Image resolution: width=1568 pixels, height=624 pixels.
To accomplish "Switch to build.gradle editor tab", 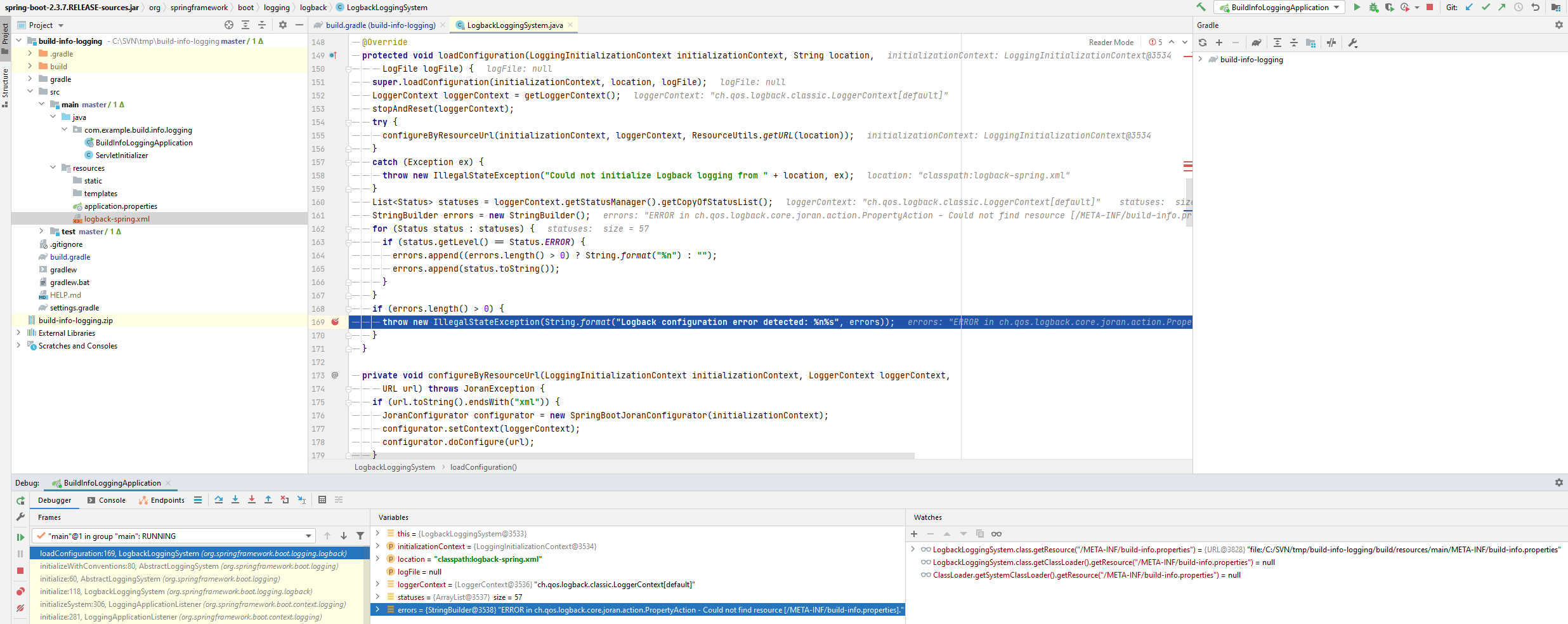I will coord(380,25).
